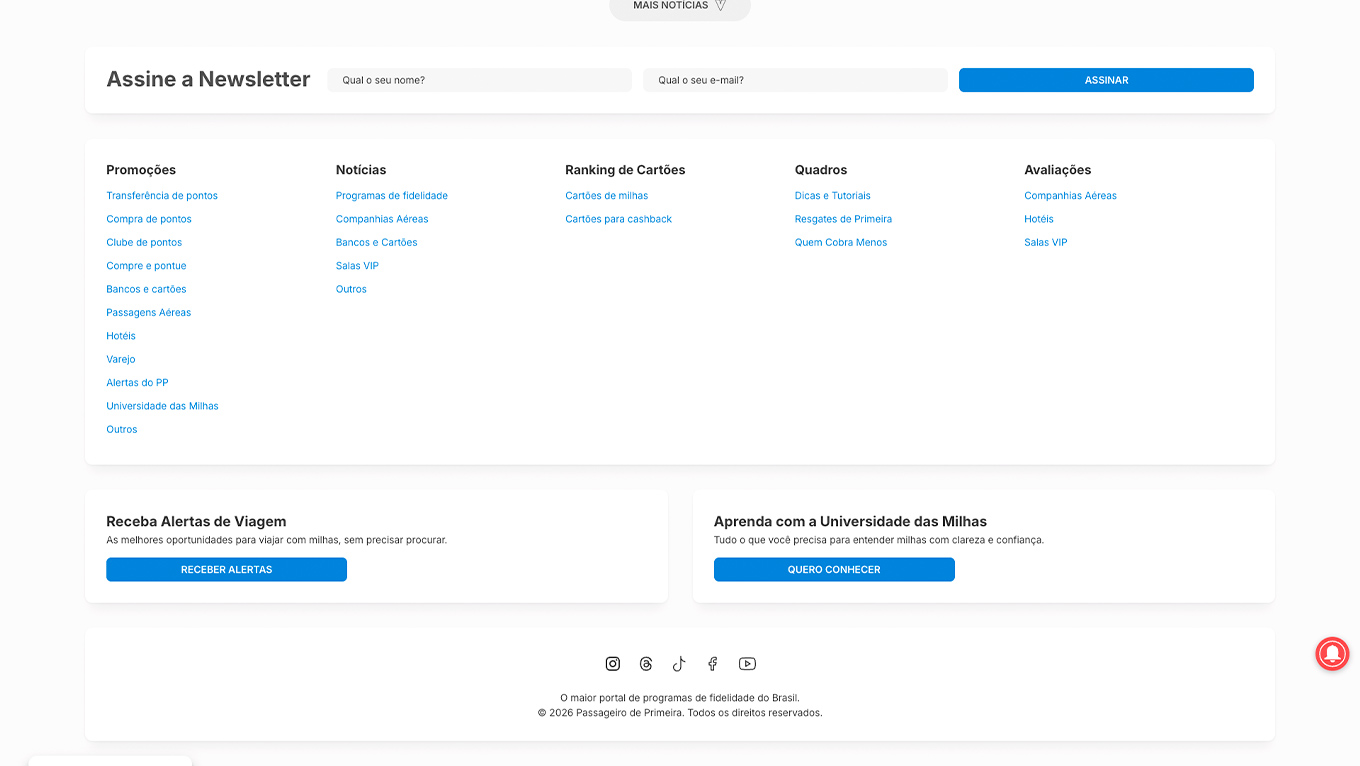Open the Threads social icon
The image size is (1360, 766).
coord(646,664)
